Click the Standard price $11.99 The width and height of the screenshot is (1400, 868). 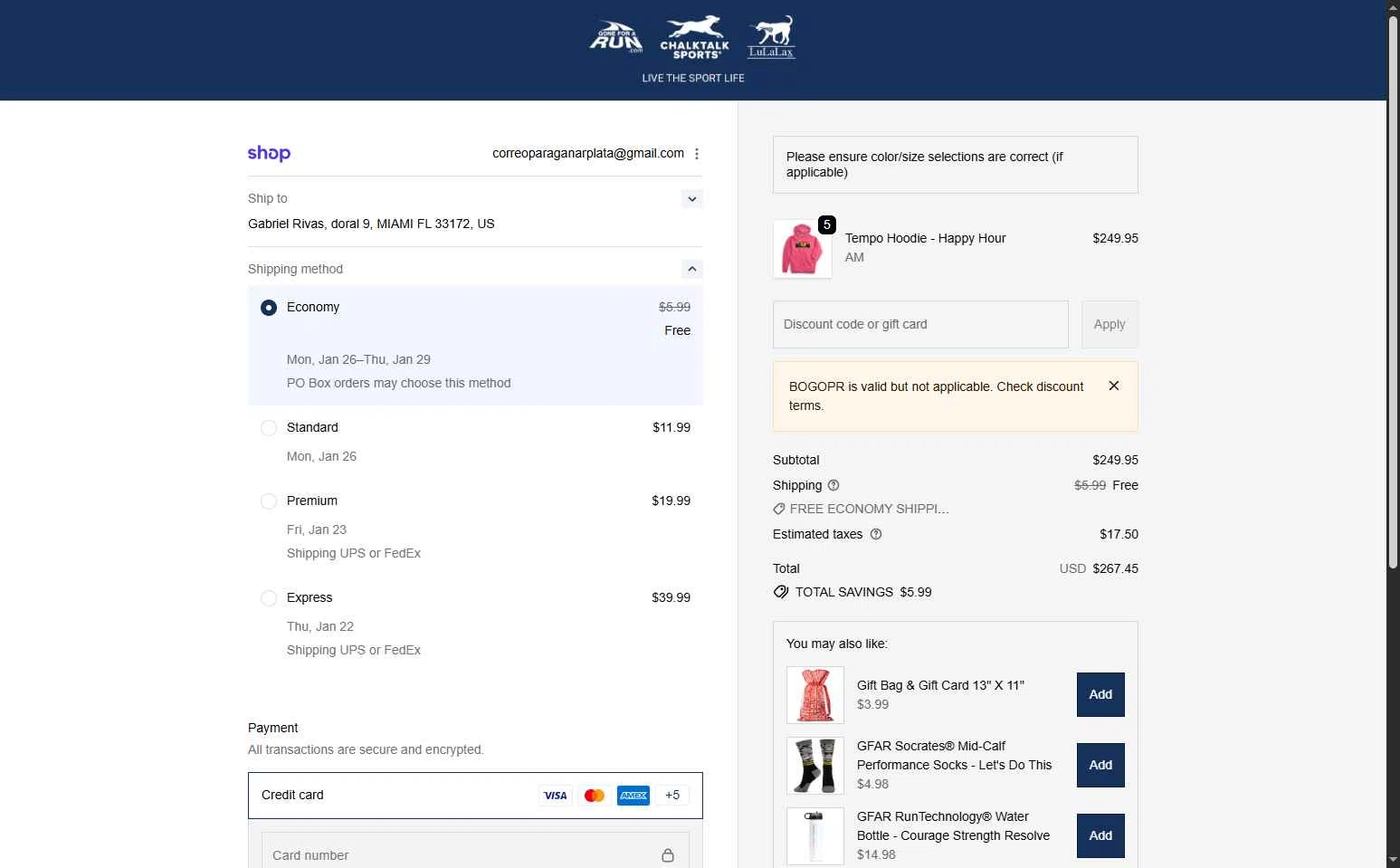[671, 427]
